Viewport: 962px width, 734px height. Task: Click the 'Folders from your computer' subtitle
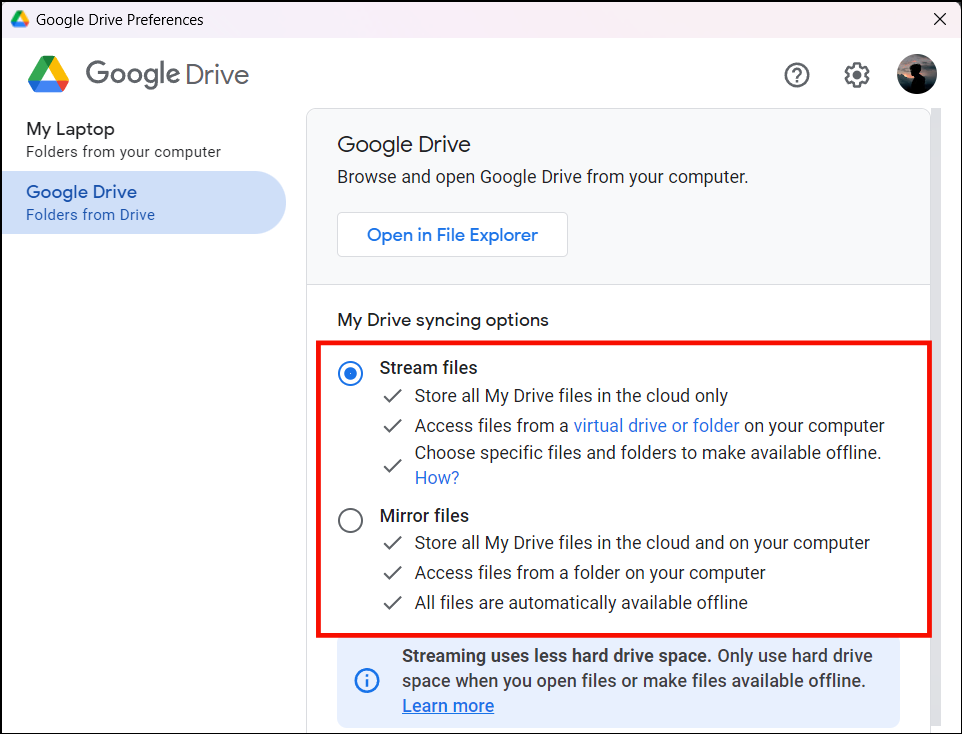[x=122, y=152]
